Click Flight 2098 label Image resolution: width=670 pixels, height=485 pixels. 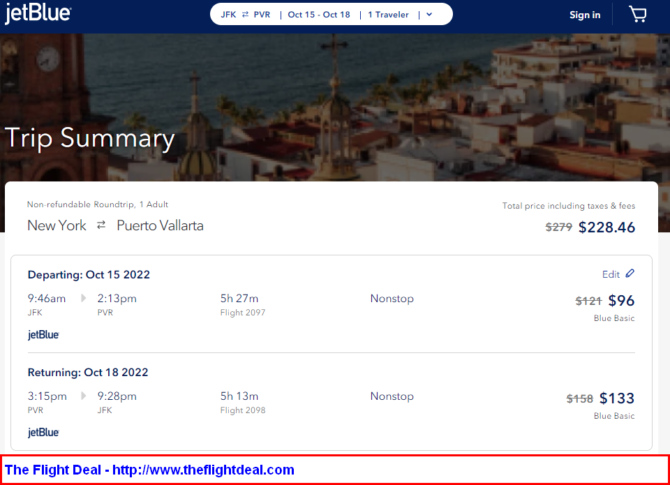[x=243, y=410]
